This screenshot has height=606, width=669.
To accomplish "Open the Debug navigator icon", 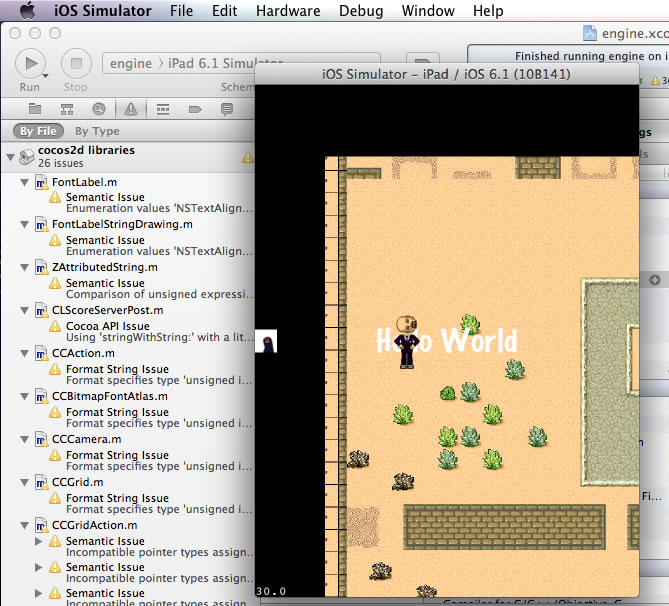I will pyautogui.click(x=163, y=108).
